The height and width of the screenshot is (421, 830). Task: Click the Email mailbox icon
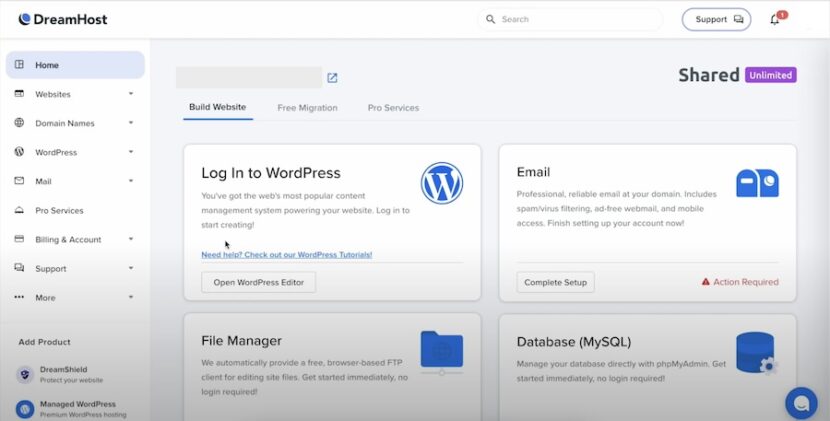pyautogui.click(x=757, y=183)
